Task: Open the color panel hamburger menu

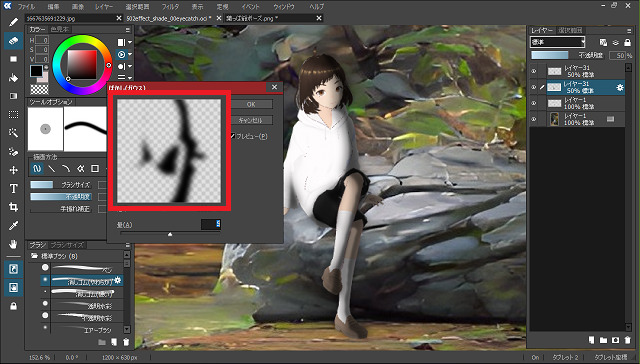Action: point(127,30)
